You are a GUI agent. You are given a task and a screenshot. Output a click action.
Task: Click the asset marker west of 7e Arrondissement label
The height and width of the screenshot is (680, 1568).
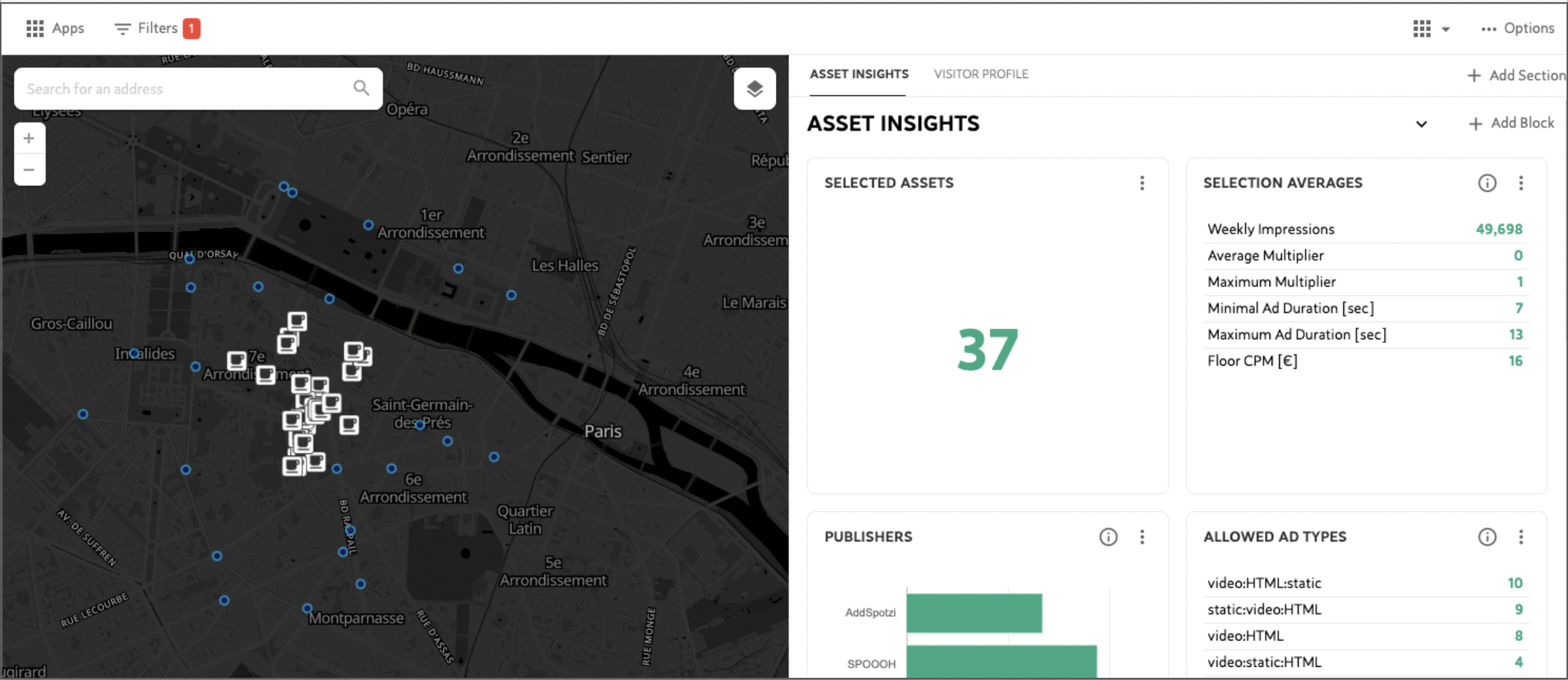237,360
